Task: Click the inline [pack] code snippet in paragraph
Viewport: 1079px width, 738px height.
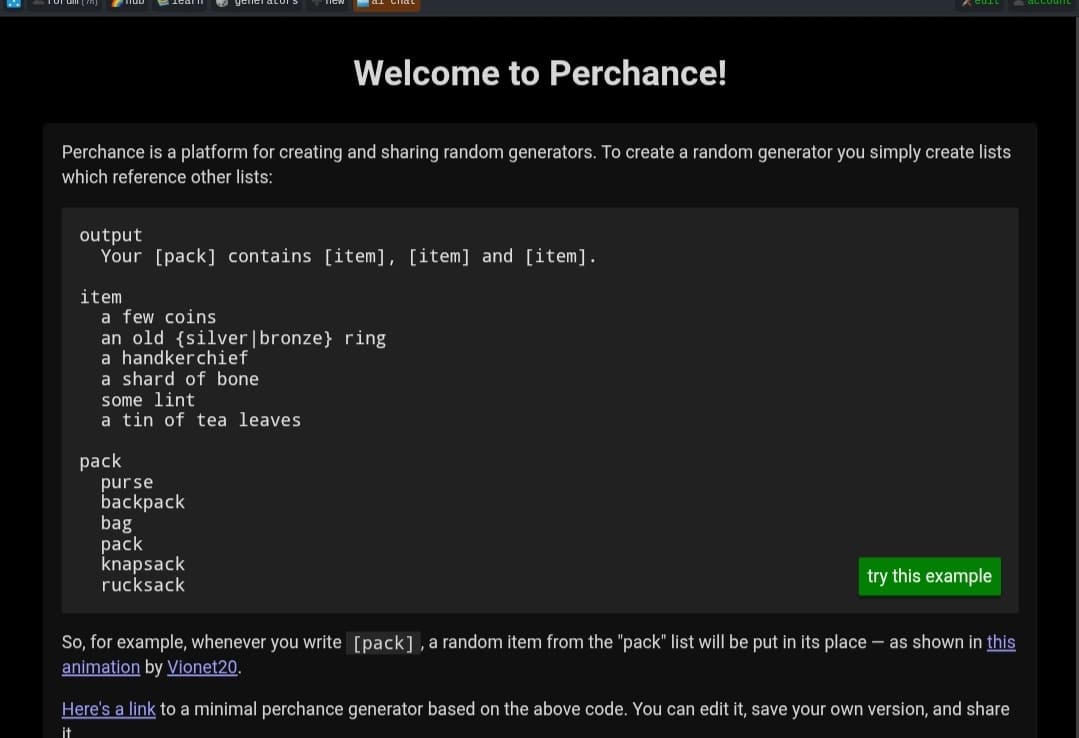Action: click(383, 643)
